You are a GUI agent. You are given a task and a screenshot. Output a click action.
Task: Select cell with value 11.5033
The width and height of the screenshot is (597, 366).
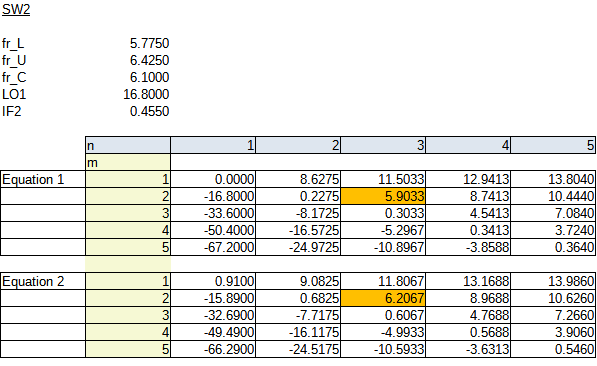383,179
